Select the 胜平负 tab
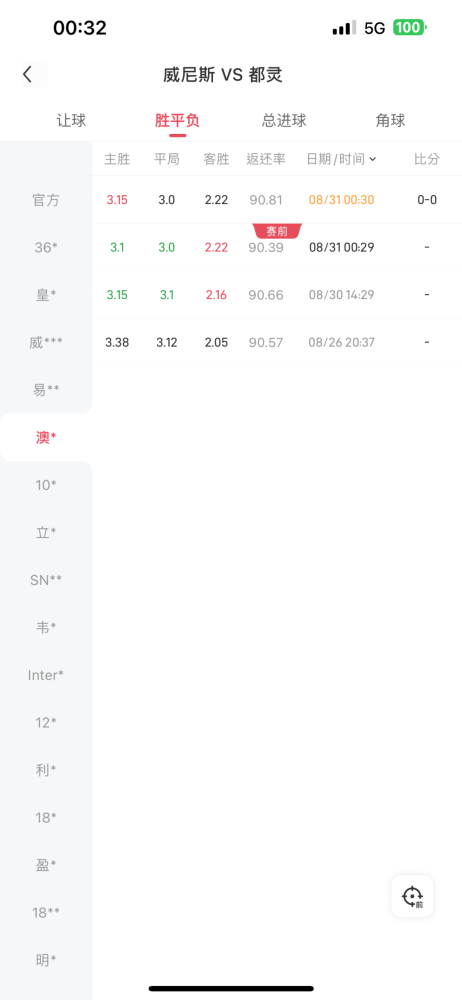Viewport: 462px width, 1000px height. 177,120
